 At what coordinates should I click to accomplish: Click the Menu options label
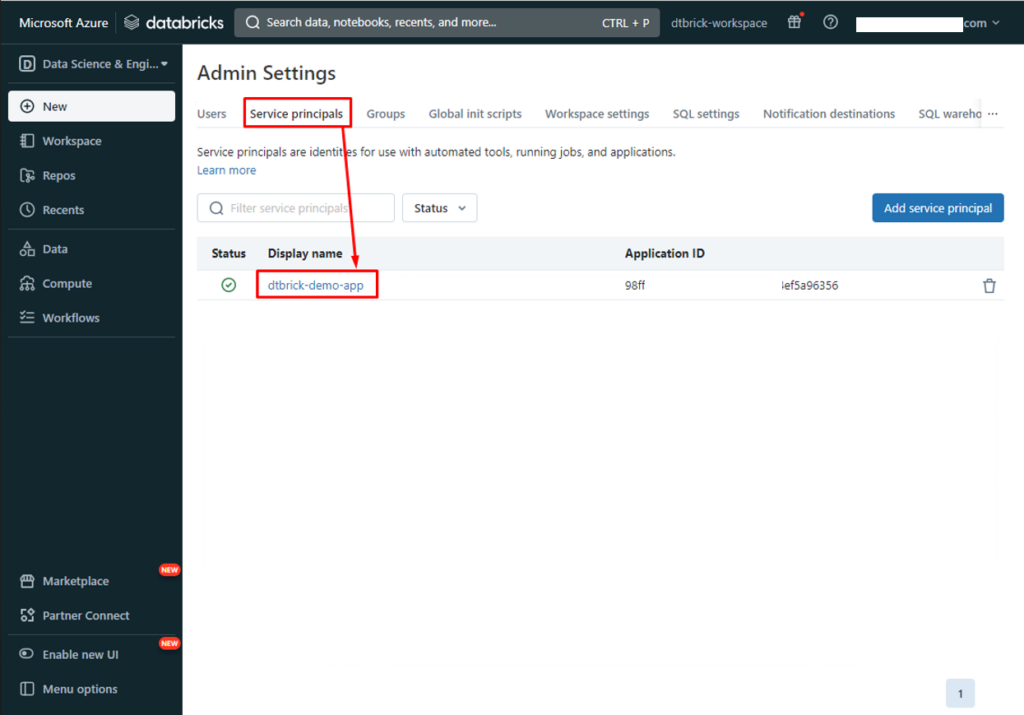[80, 689]
